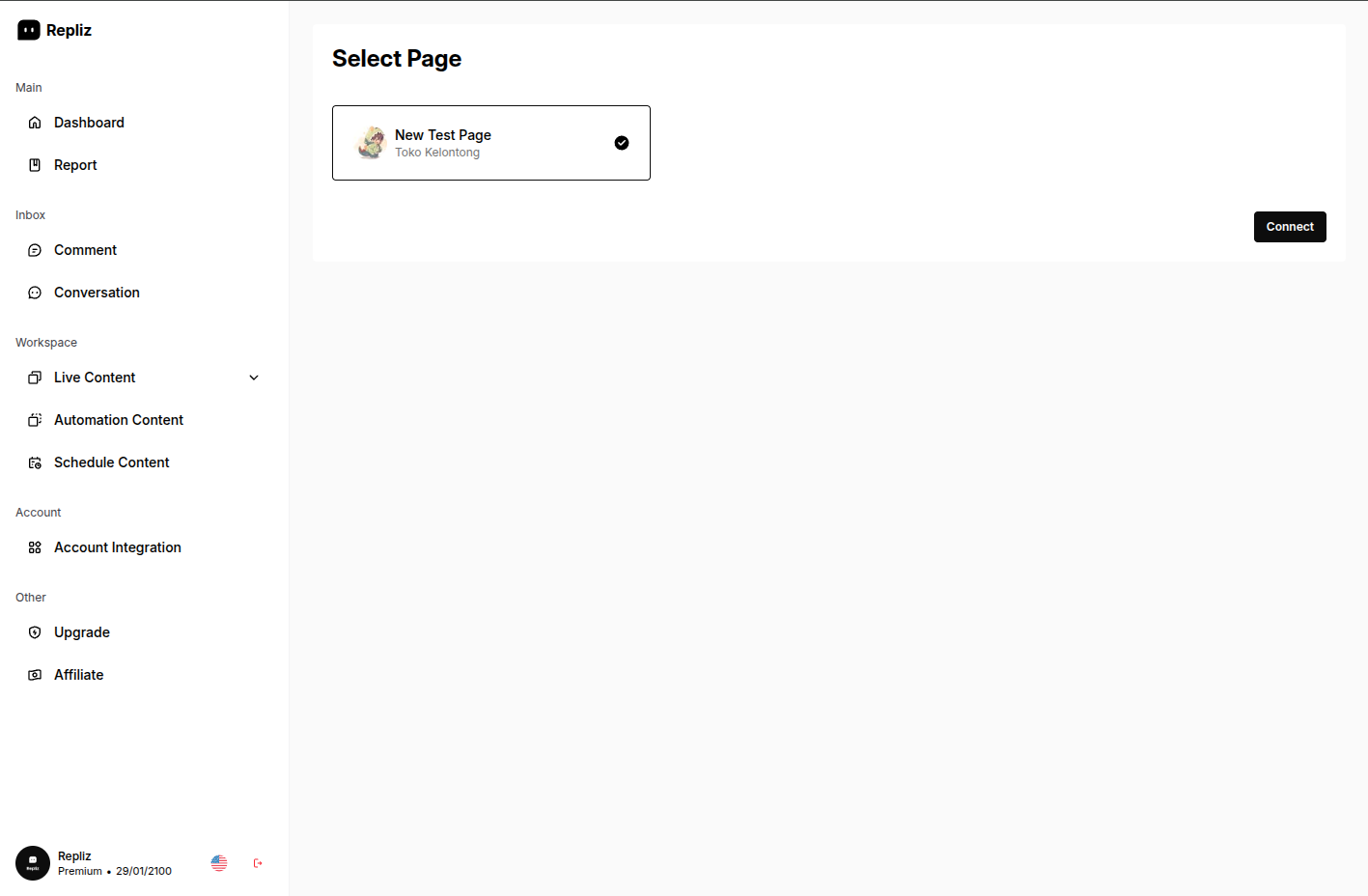The image size is (1368, 896).
Task: Click the Repliz profile avatar
Action: tap(33, 863)
